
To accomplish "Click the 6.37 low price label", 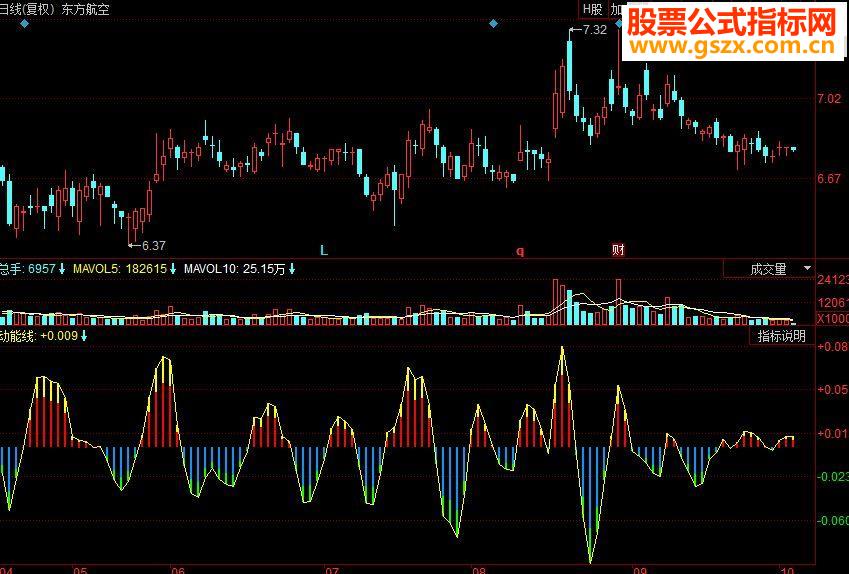I will coord(153,245).
